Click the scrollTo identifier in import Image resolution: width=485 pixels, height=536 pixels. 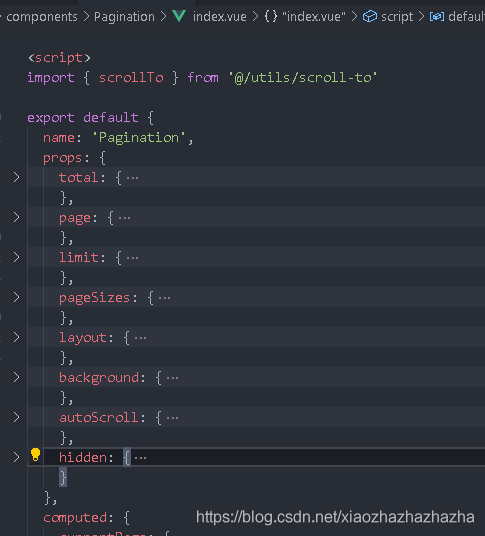click(x=131, y=78)
